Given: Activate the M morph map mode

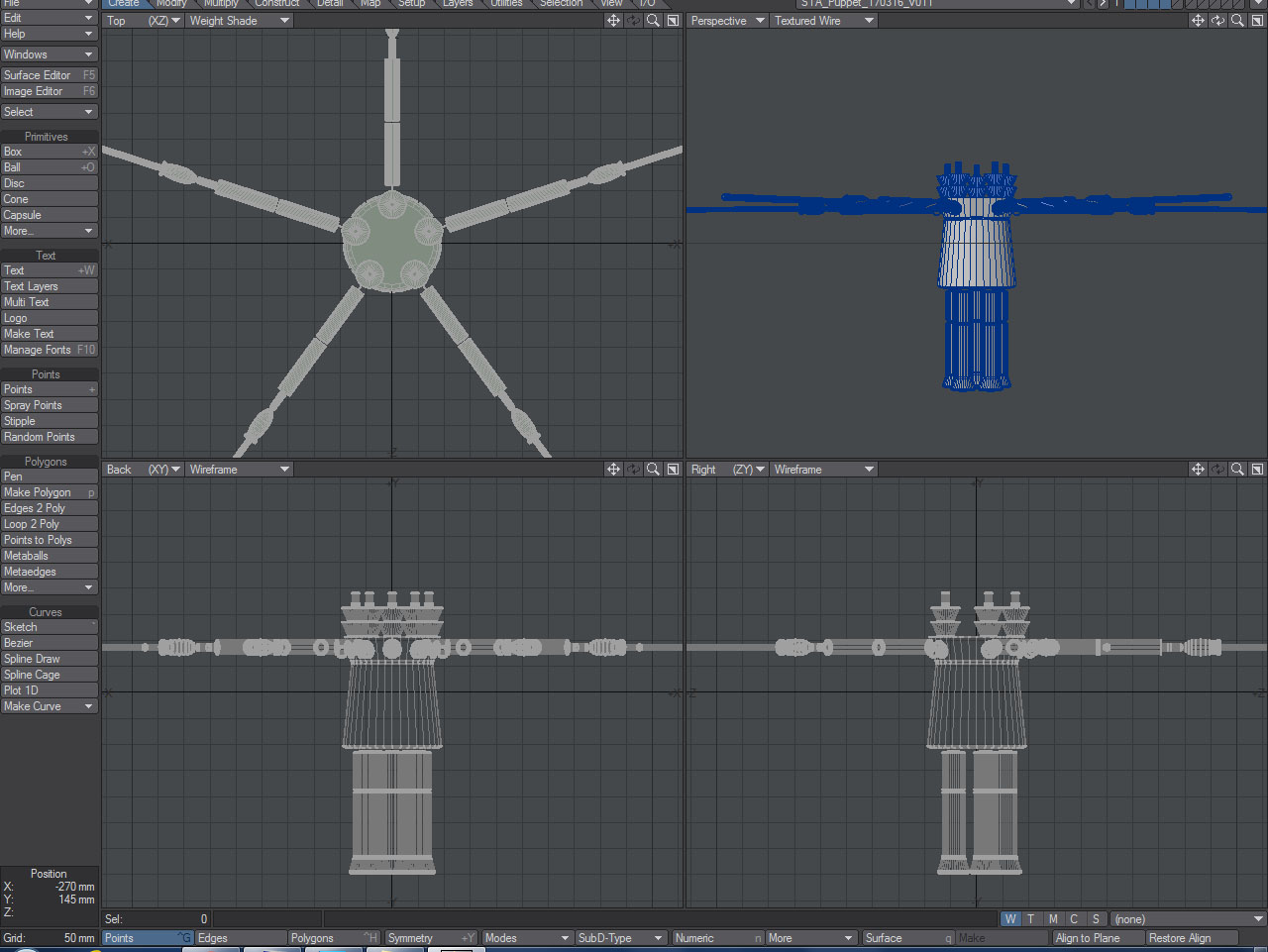Looking at the screenshot, I should click(1053, 918).
